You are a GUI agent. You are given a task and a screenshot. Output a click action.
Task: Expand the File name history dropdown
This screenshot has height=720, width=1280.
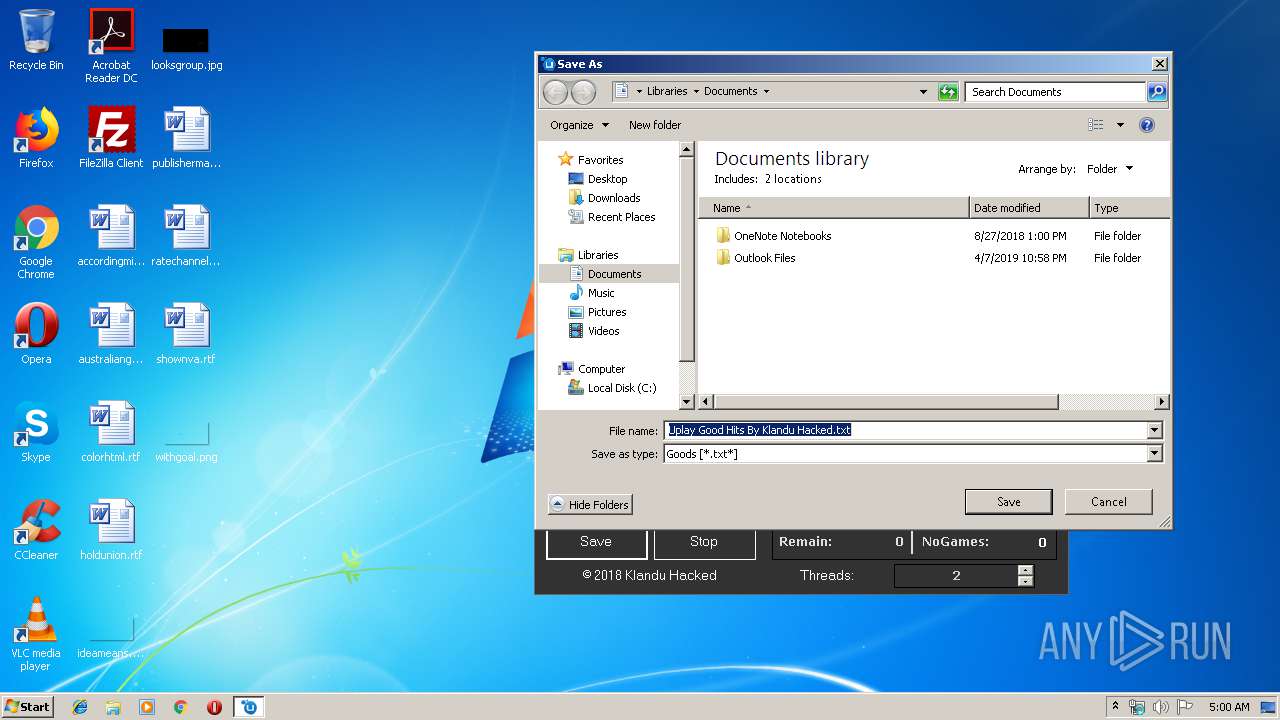coord(1155,430)
